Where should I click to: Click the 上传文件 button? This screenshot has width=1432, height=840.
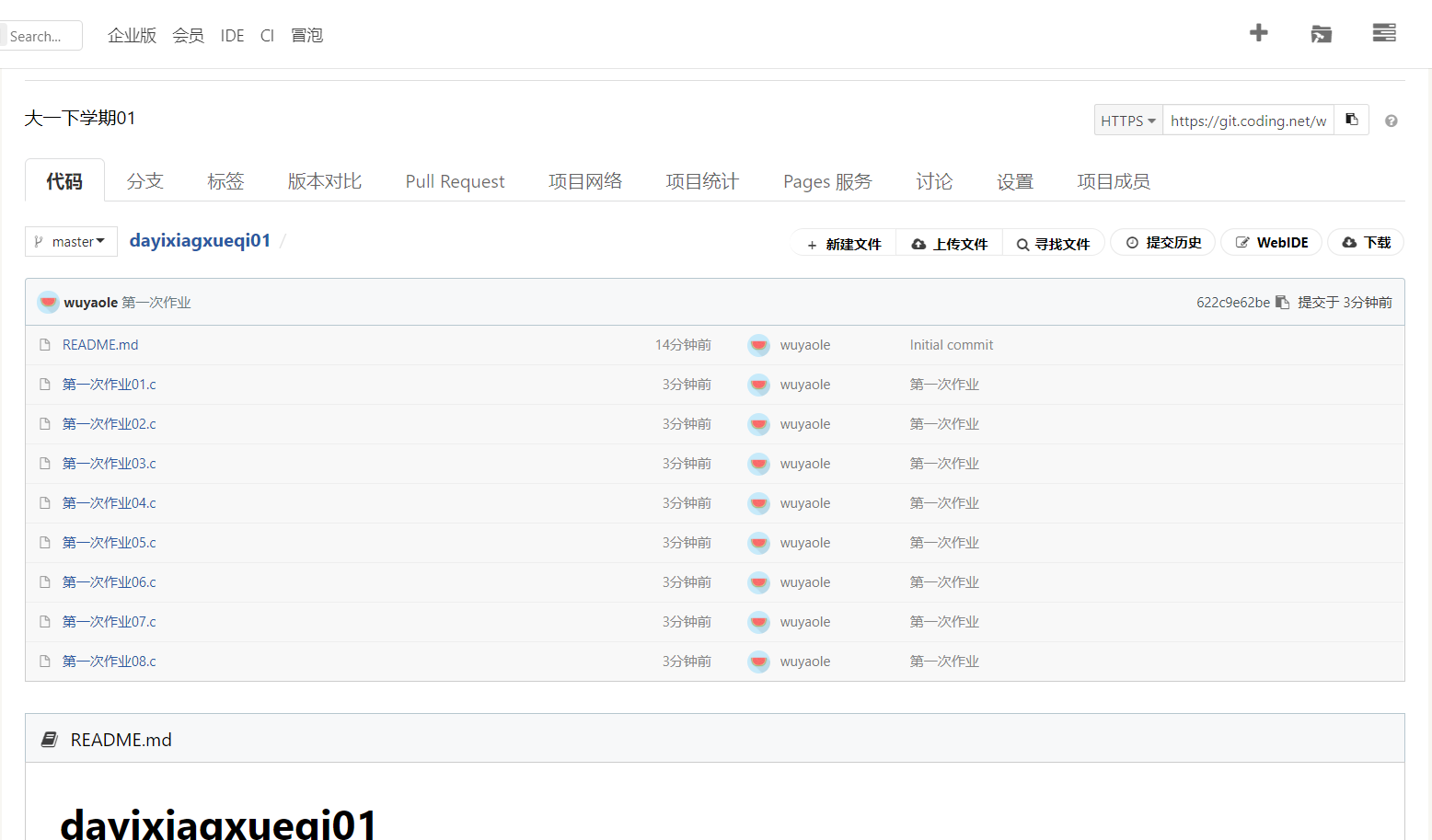point(950,244)
